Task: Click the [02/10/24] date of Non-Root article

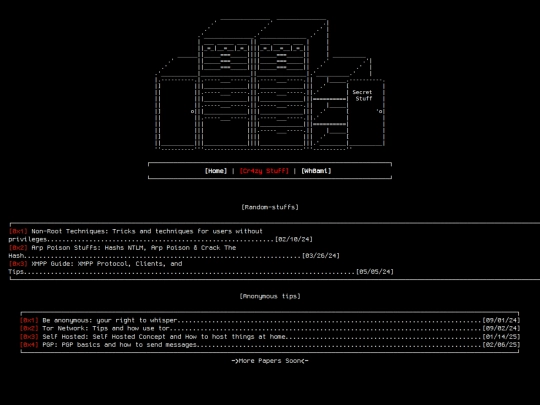Action: point(294,239)
